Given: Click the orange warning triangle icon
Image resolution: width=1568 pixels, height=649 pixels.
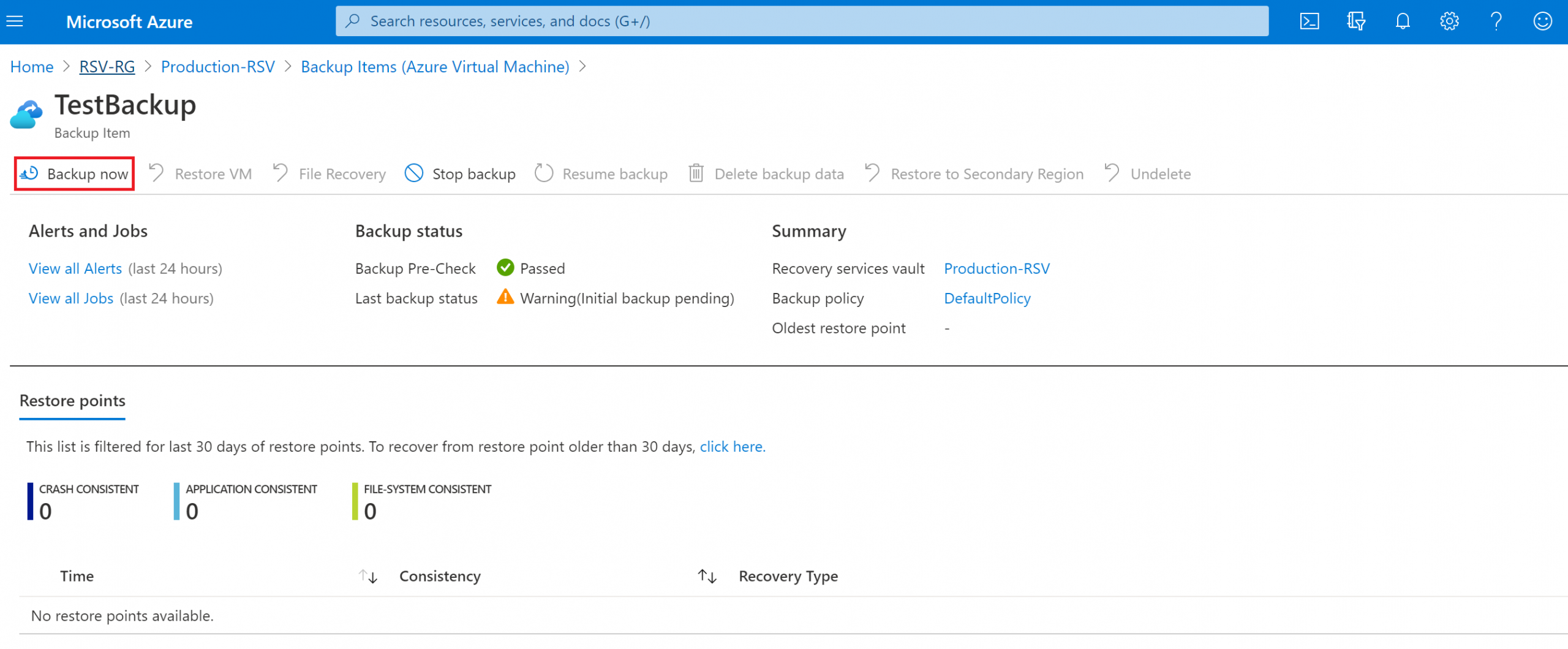Looking at the screenshot, I should [x=505, y=297].
